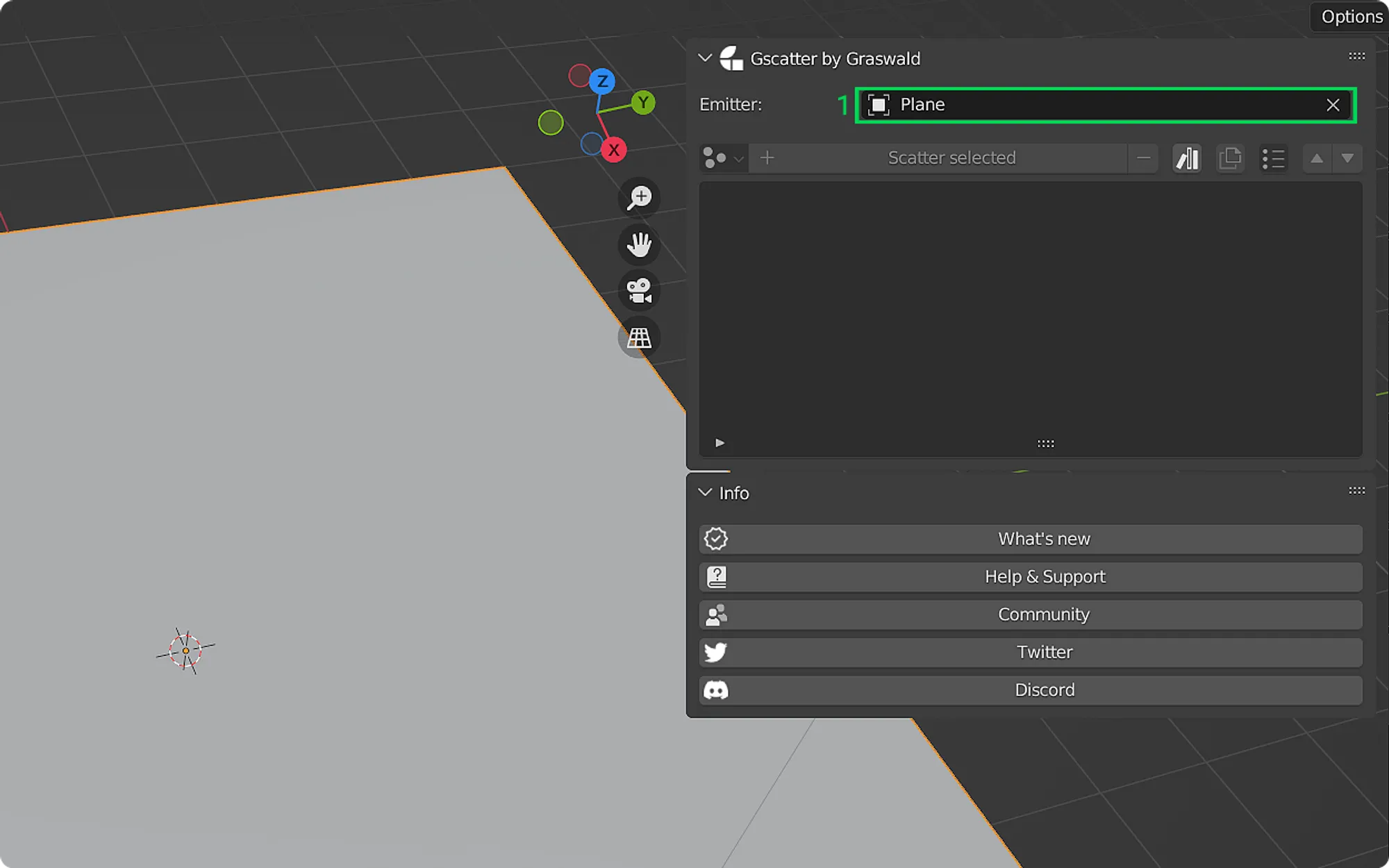Open the scatter type dropdown with dots icon
This screenshot has height=868, width=1389.
(x=723, y=158)
